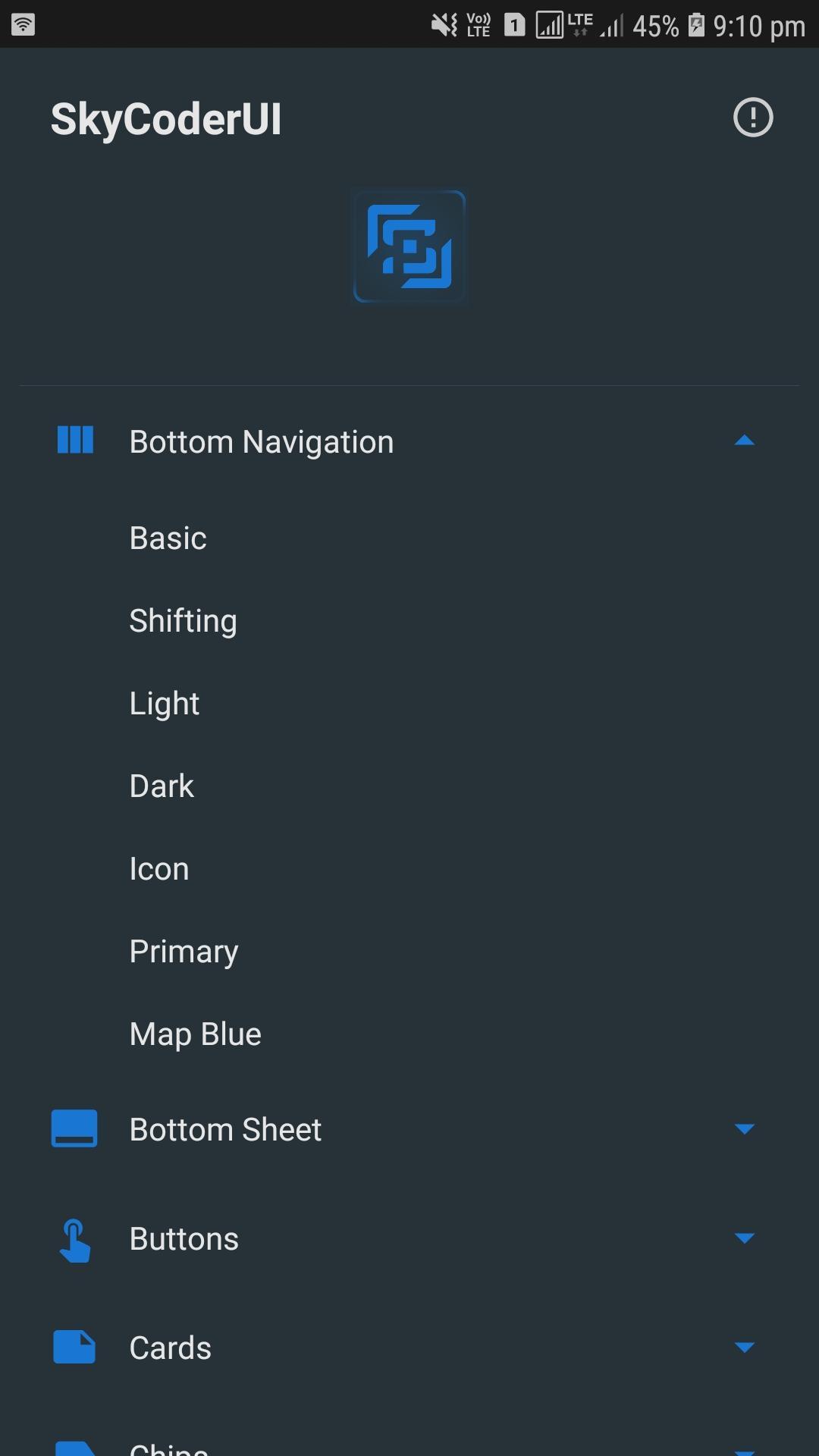Image resolution: width=819 pixels, height=1456 pixels.
Task: Click the Bottom Navigation columns icon
Action: pos(75,440)
